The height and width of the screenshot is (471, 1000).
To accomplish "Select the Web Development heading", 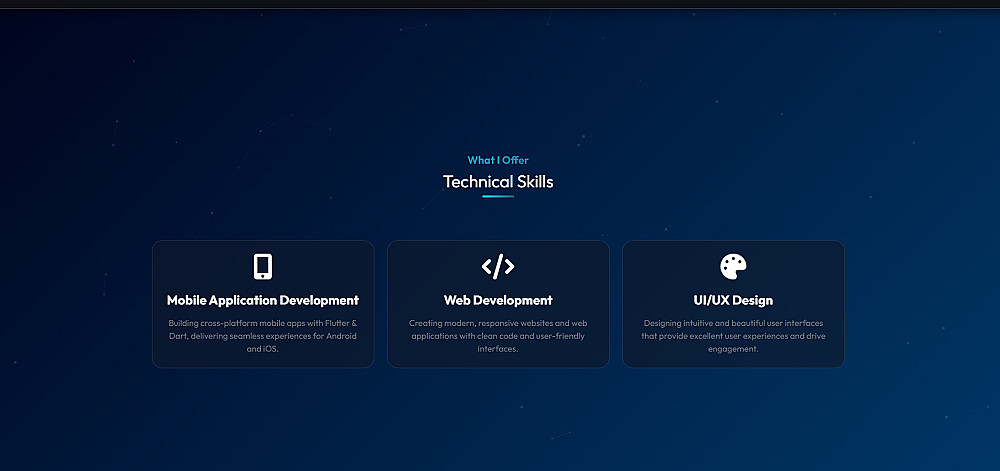I will click(x=498, y=300).
